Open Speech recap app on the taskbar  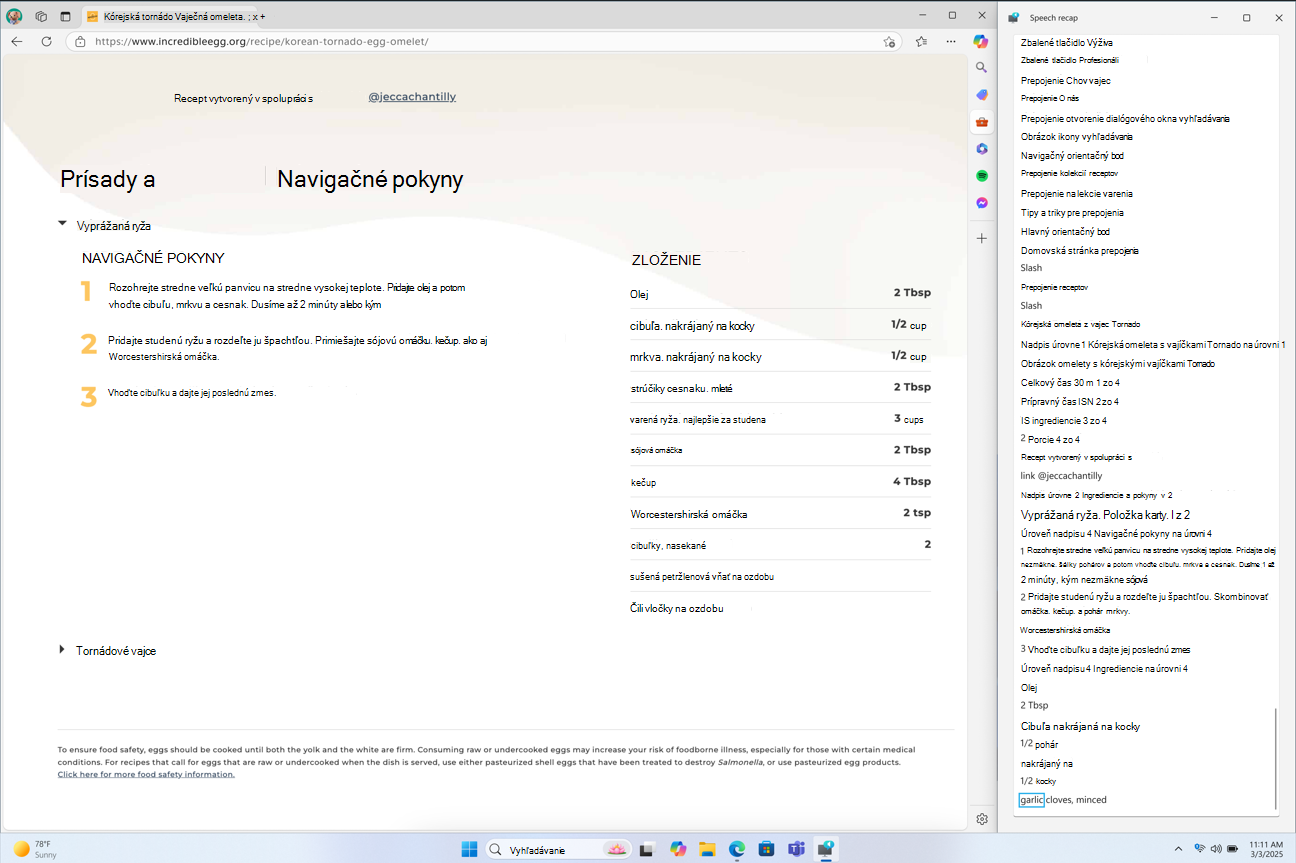(x=826, y=849)
